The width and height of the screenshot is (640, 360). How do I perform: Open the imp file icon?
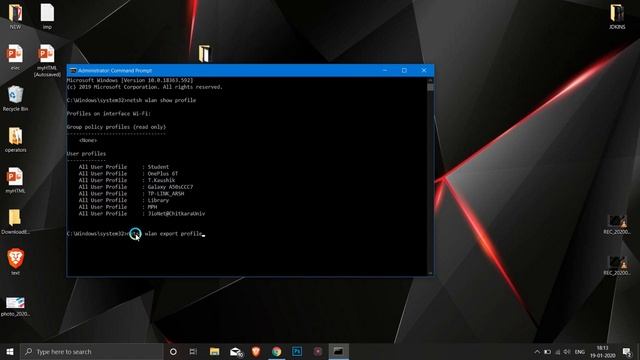(47, 16)
